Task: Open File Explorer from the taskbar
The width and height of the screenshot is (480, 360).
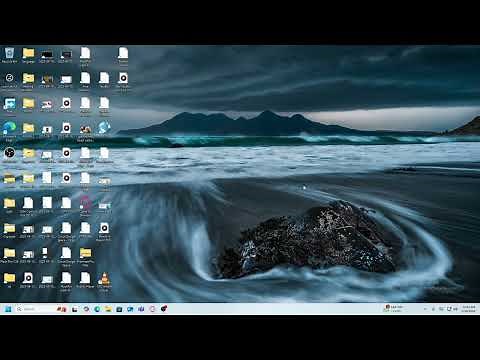Action: pos(108,309)
